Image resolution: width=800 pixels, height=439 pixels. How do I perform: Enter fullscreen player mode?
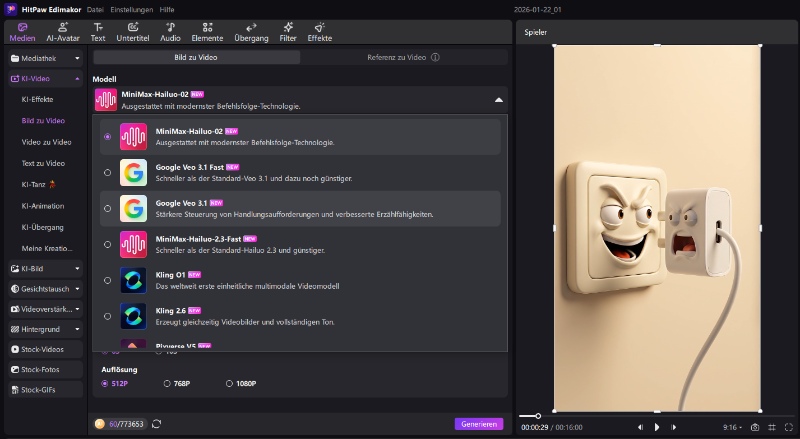789,427
